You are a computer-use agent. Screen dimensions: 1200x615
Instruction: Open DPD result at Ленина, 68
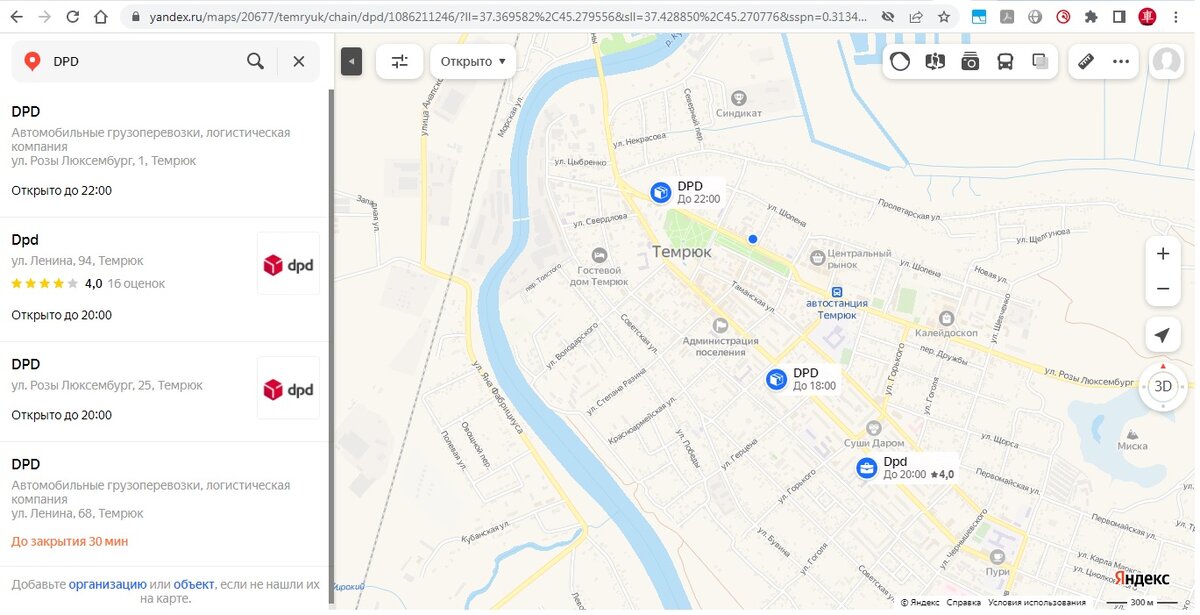tap(166, 504)
